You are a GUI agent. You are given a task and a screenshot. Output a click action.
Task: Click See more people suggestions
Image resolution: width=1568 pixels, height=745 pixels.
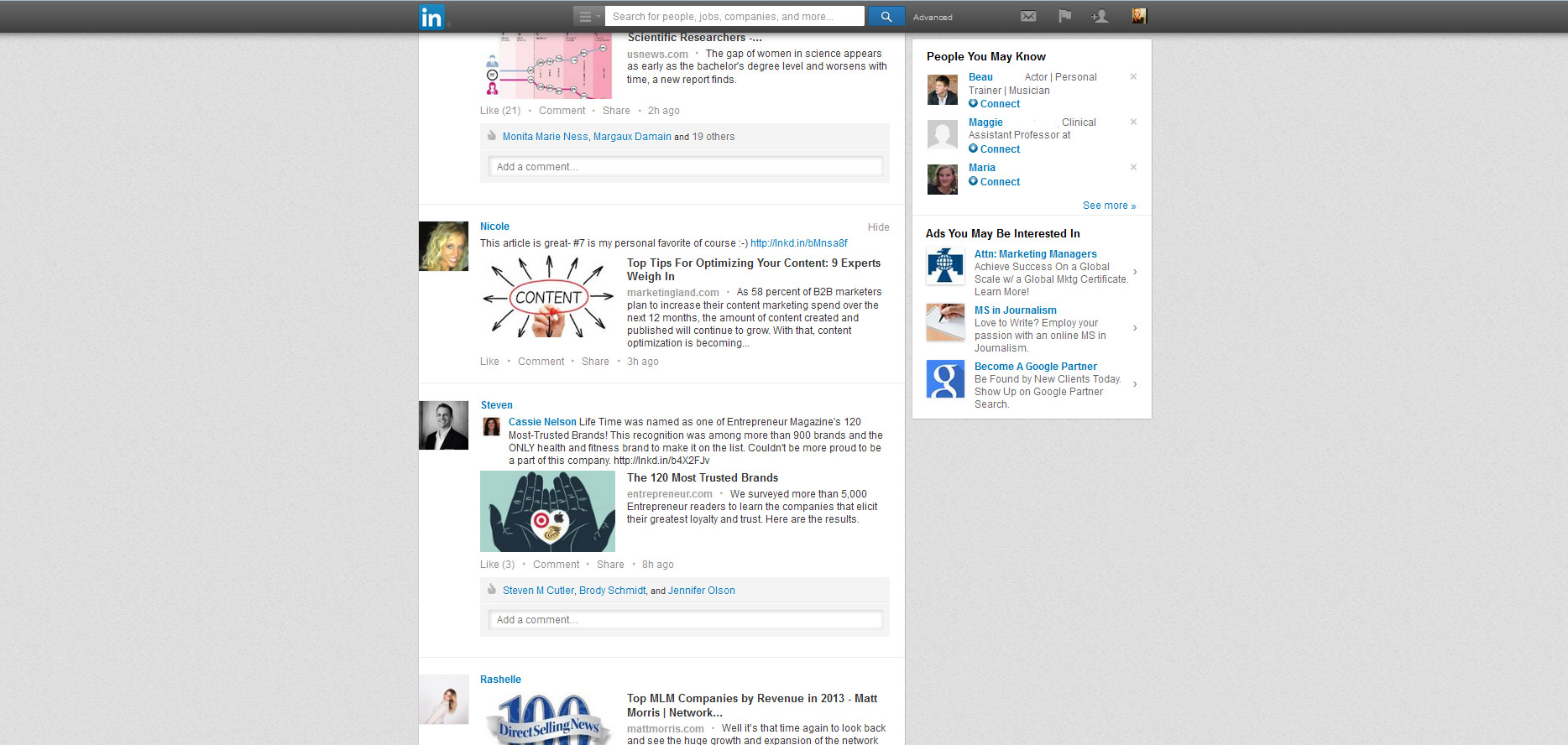[1109, 206]
